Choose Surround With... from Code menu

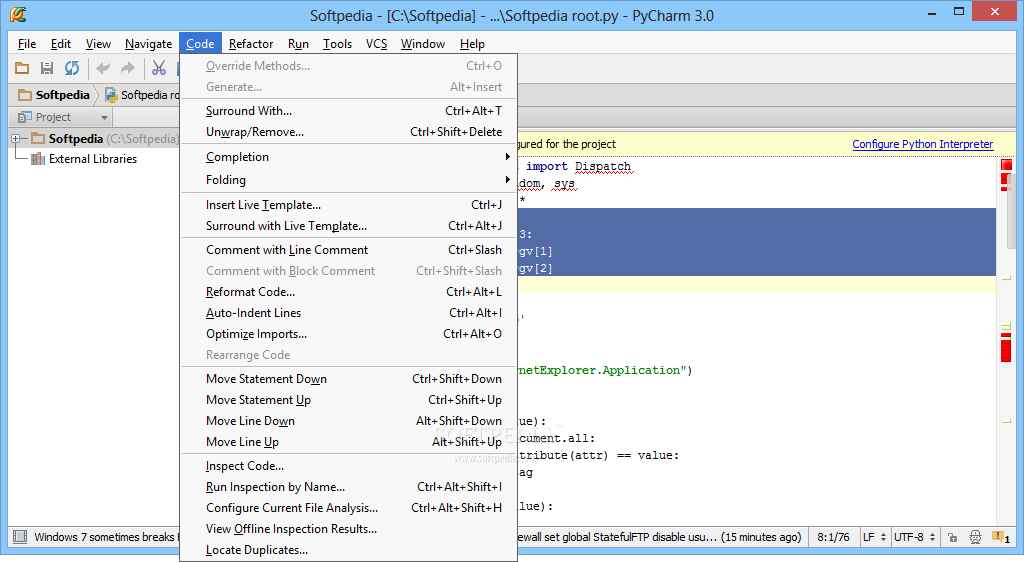coord(349,111)
